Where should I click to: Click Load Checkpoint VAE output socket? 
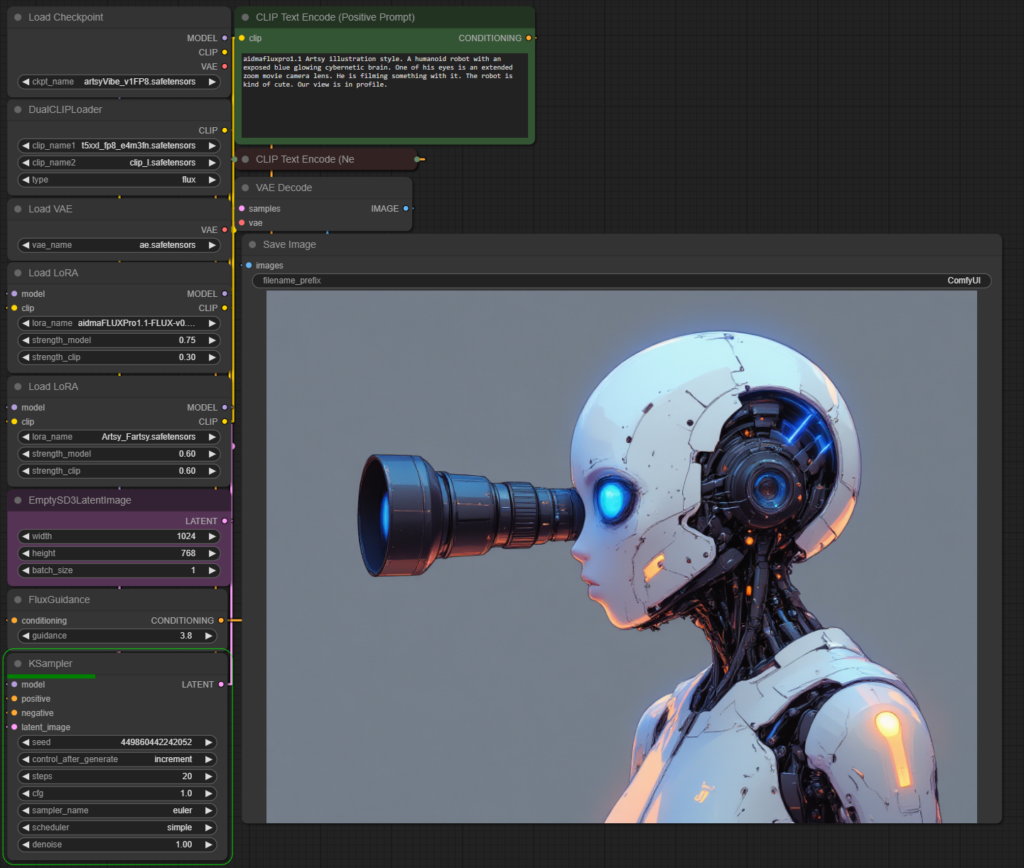[225, 67]
